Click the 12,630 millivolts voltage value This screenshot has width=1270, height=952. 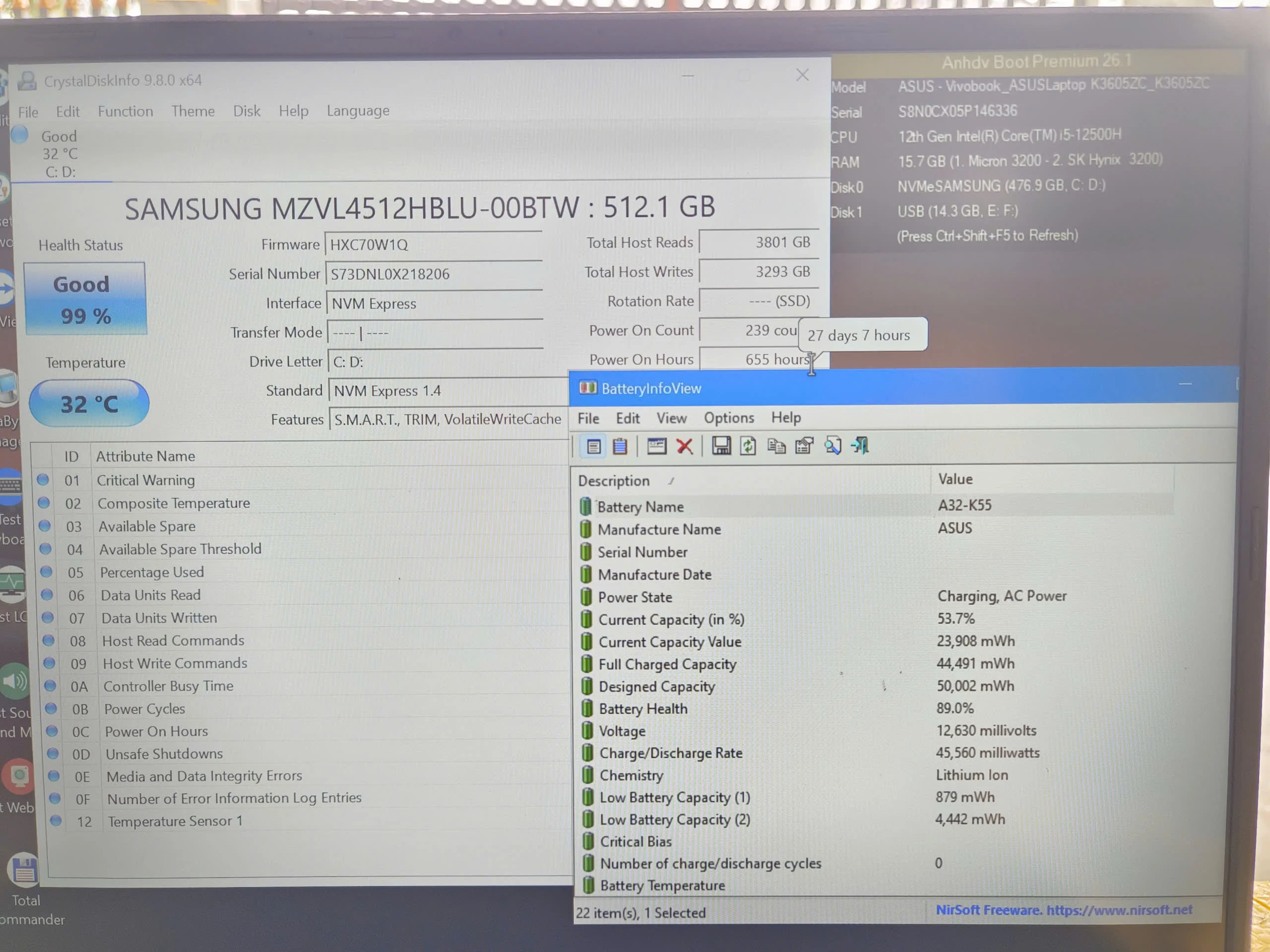click(986, 730)
